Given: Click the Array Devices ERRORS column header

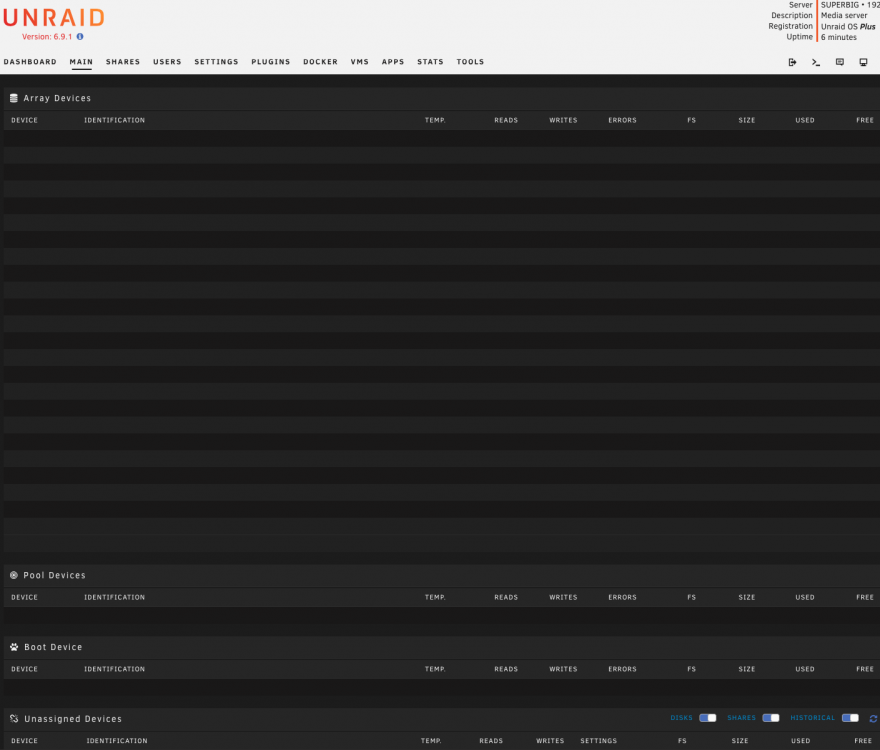Looking at the screenshot, I should point(622,120).
